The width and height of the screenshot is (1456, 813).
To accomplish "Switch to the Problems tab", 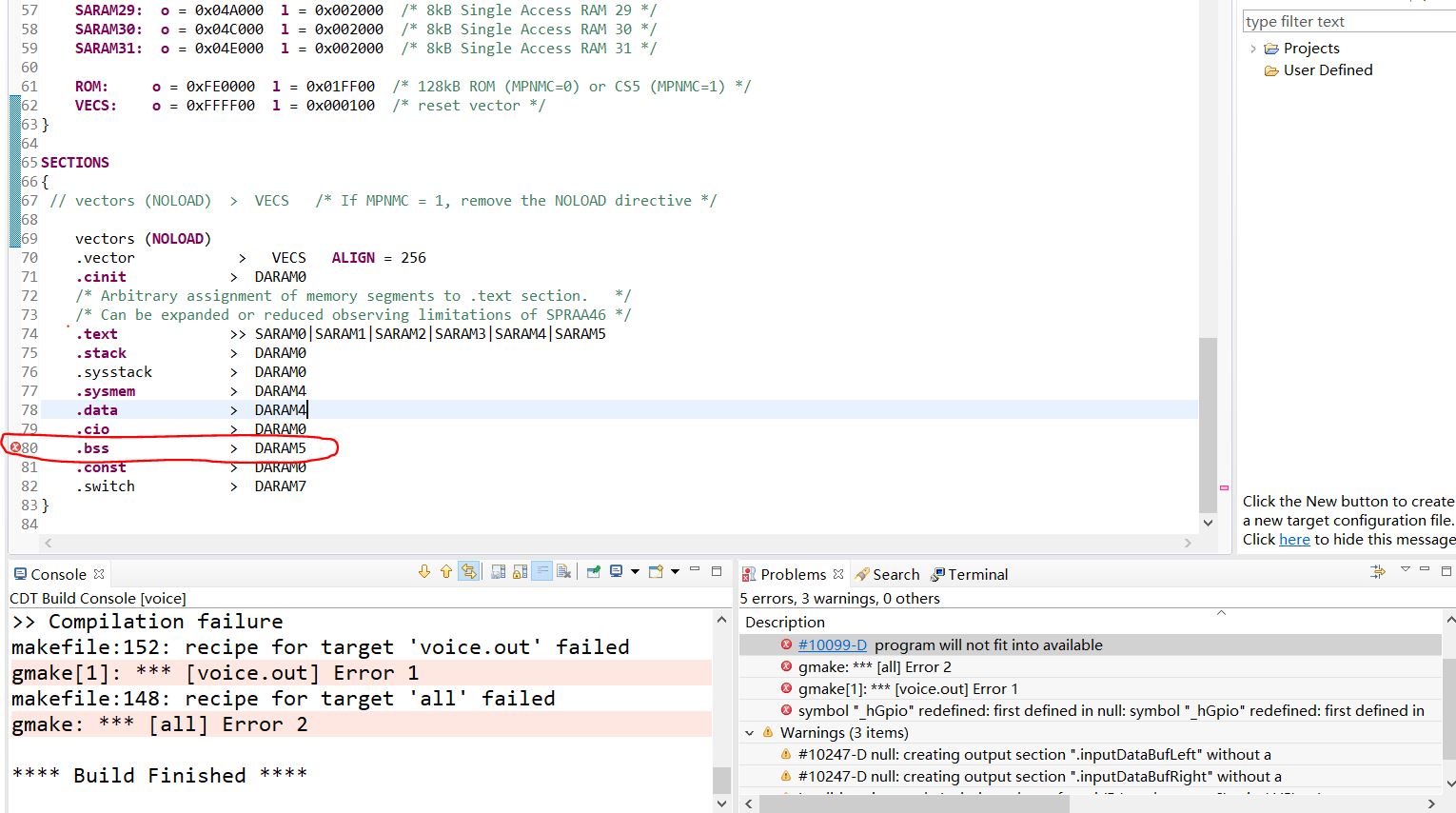I will 793,574.
